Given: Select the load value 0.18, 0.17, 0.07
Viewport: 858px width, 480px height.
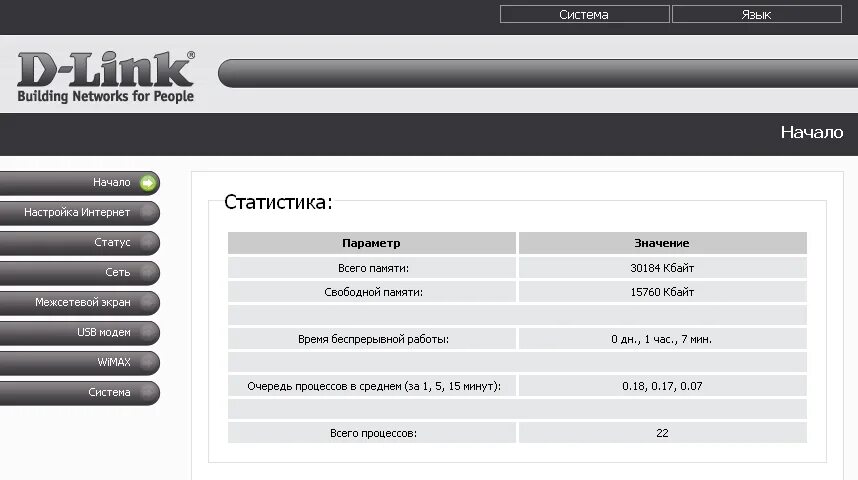Looking at the screenshot, I should click(663, 386).
